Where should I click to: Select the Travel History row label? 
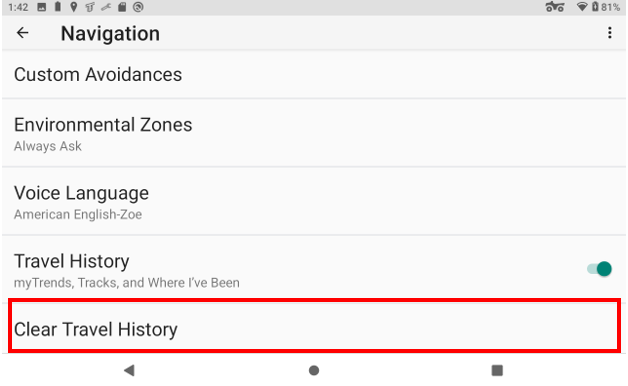(x=72, y=261)
